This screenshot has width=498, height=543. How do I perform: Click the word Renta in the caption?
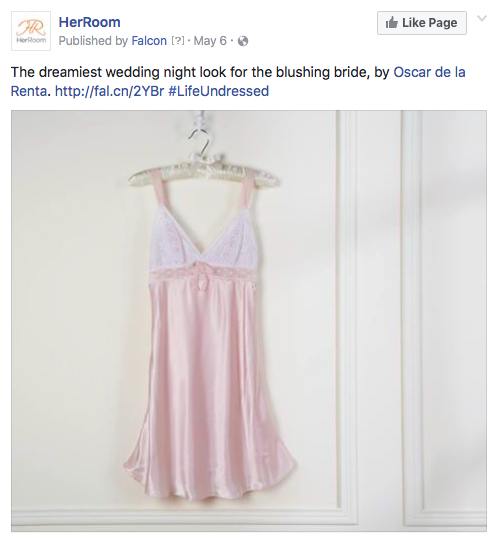click(x=29, y=91)
